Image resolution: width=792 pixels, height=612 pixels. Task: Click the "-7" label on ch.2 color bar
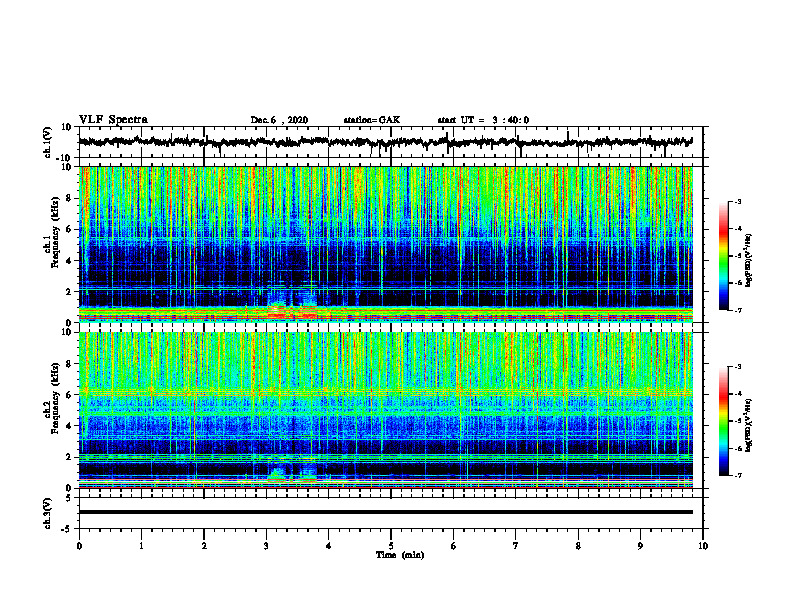point(737,475)
